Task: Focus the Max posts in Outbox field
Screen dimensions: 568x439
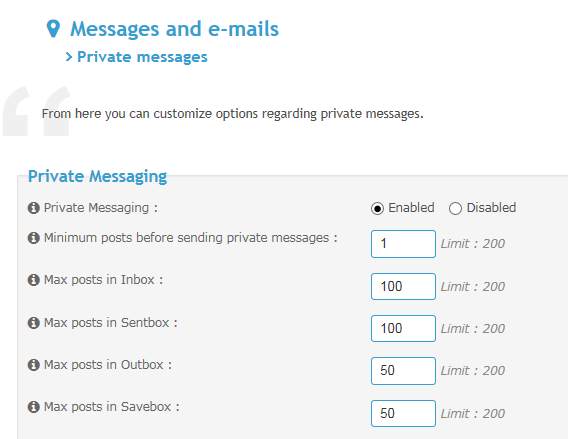Action: (403, 371)
